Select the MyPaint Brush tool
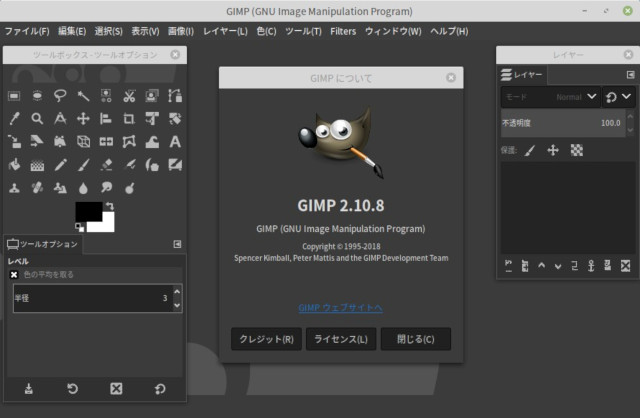The height and width of the screenshot is (418, 640). pos(175,165)
